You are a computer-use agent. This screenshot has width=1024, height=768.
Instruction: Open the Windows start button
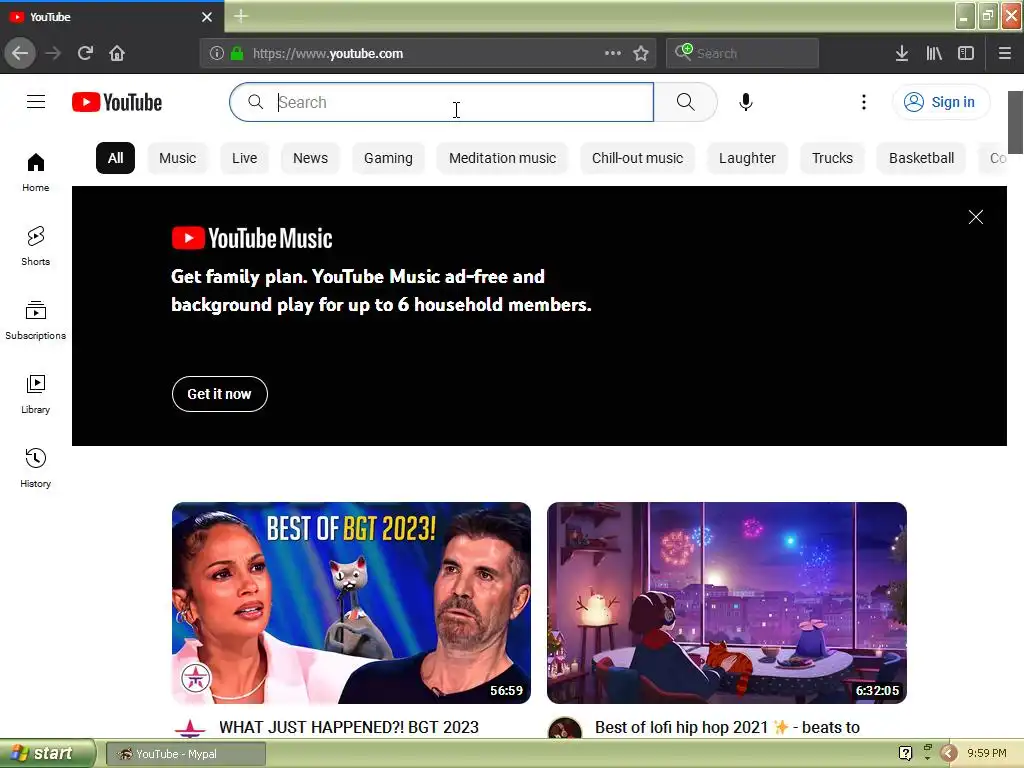click(x=47, y=754)
